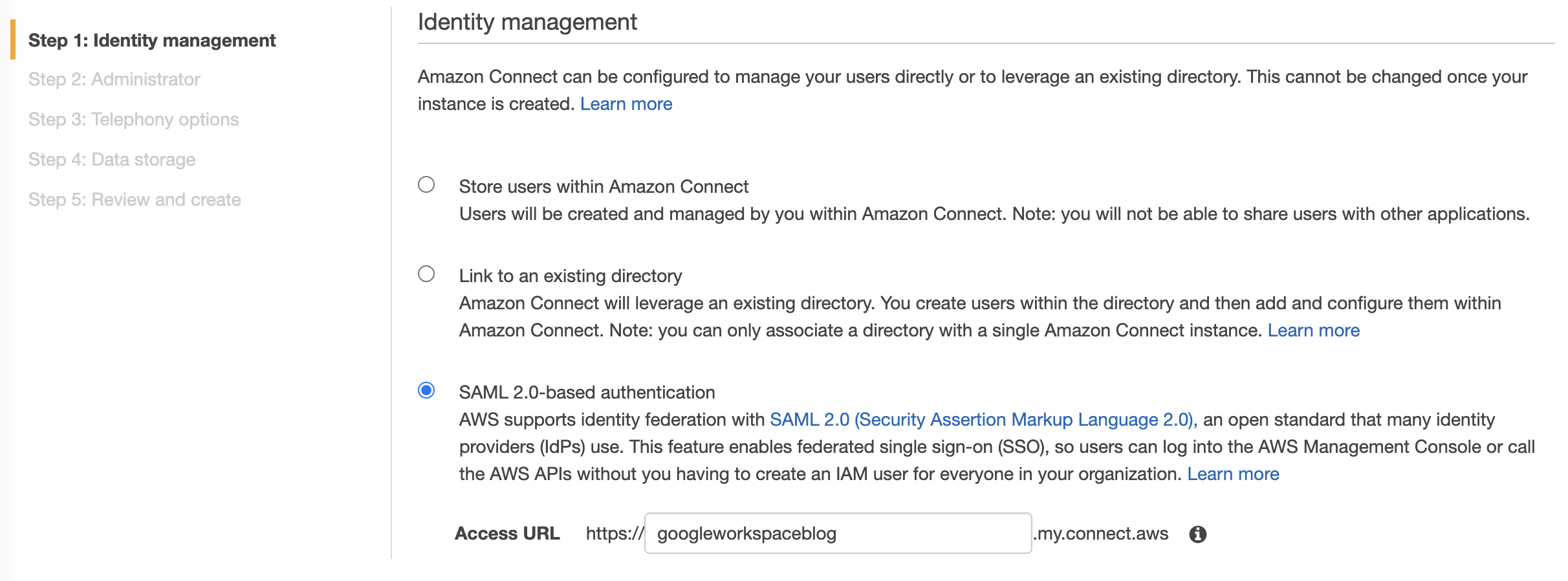Open Learn more link in SAML section
The image size is (1568, 581).
click(x=1233, y=474)
